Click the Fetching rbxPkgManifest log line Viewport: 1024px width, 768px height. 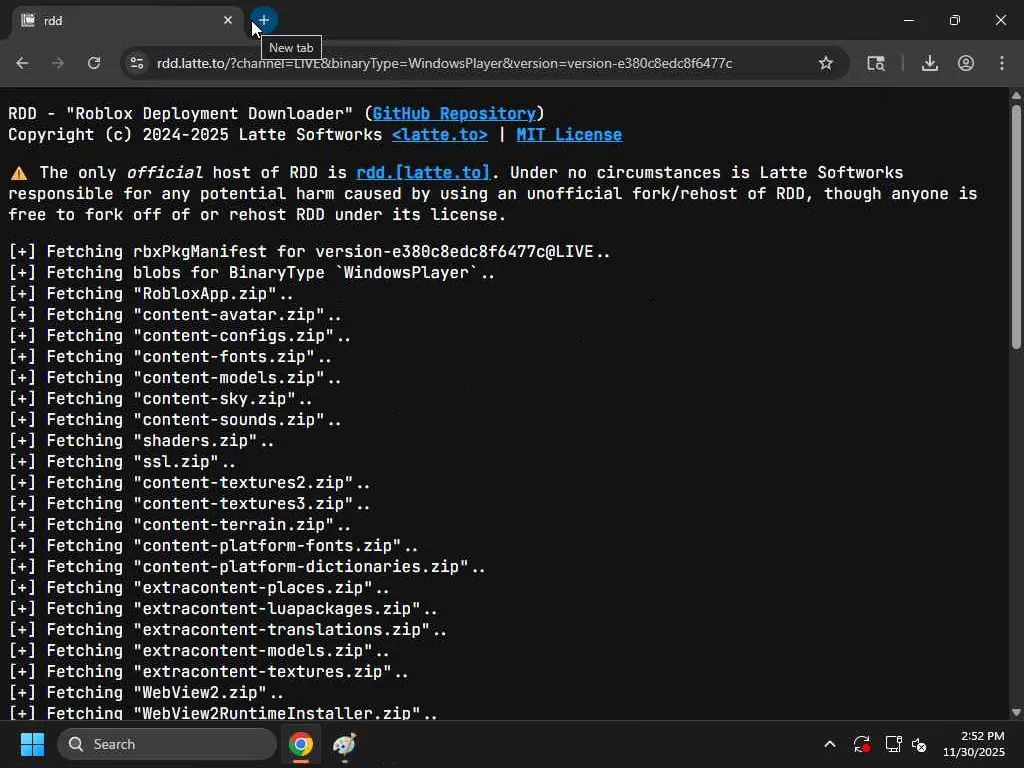[x=310, y=251]
